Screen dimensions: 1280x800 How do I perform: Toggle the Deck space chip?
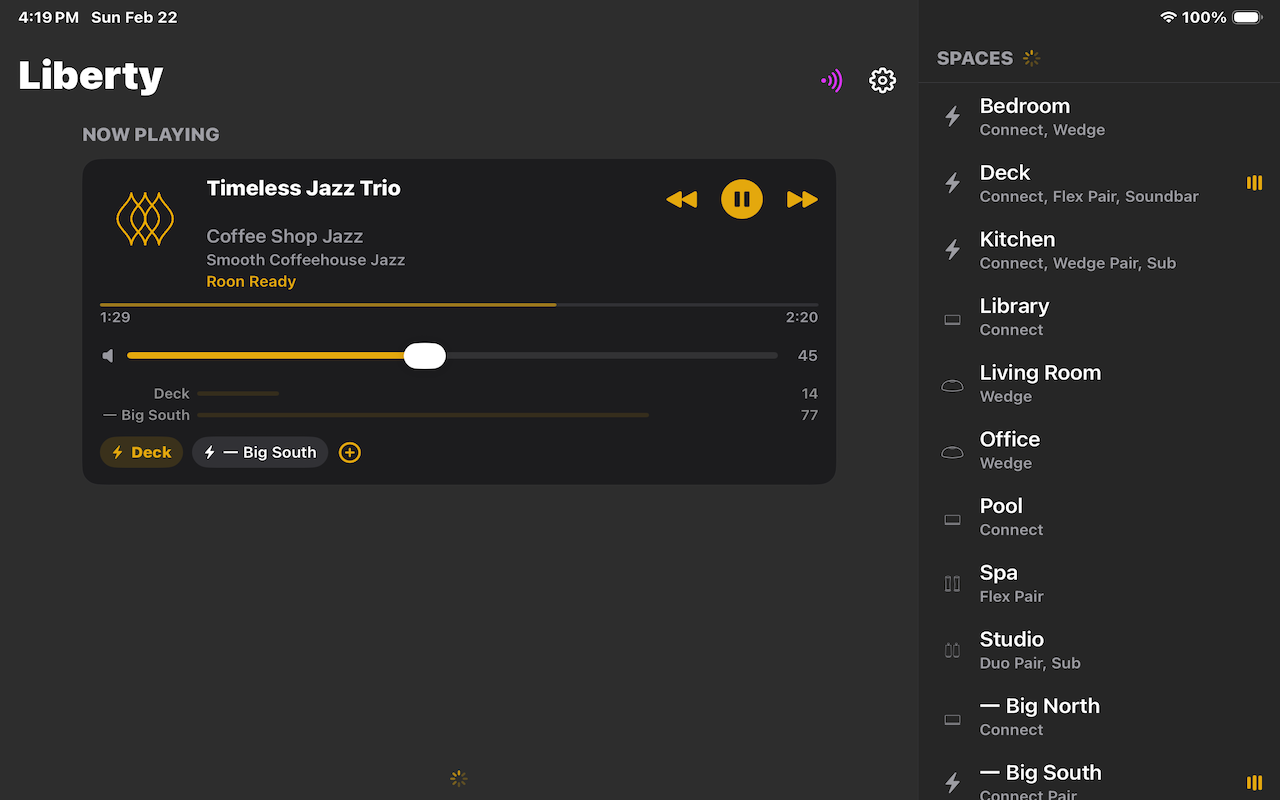click(x=141, y=453)
